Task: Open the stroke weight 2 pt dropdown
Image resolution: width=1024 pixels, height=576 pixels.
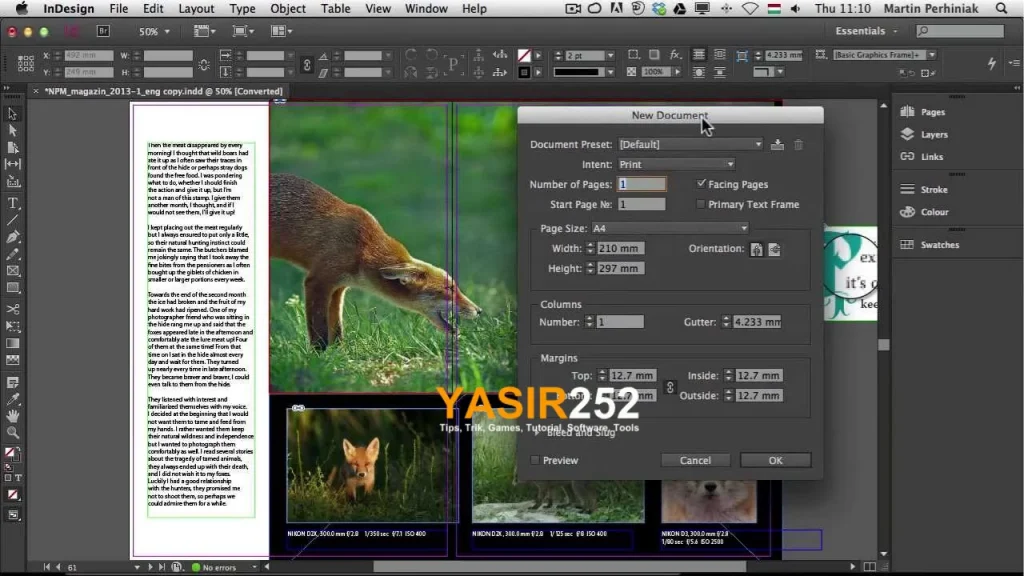Action: tap(610, 56)
